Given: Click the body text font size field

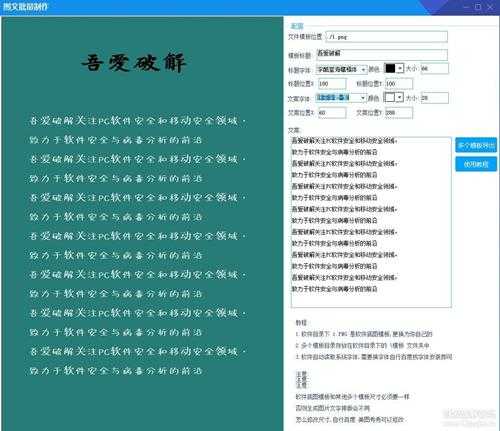Looking at the screenshot, I should tap(435, 98).
